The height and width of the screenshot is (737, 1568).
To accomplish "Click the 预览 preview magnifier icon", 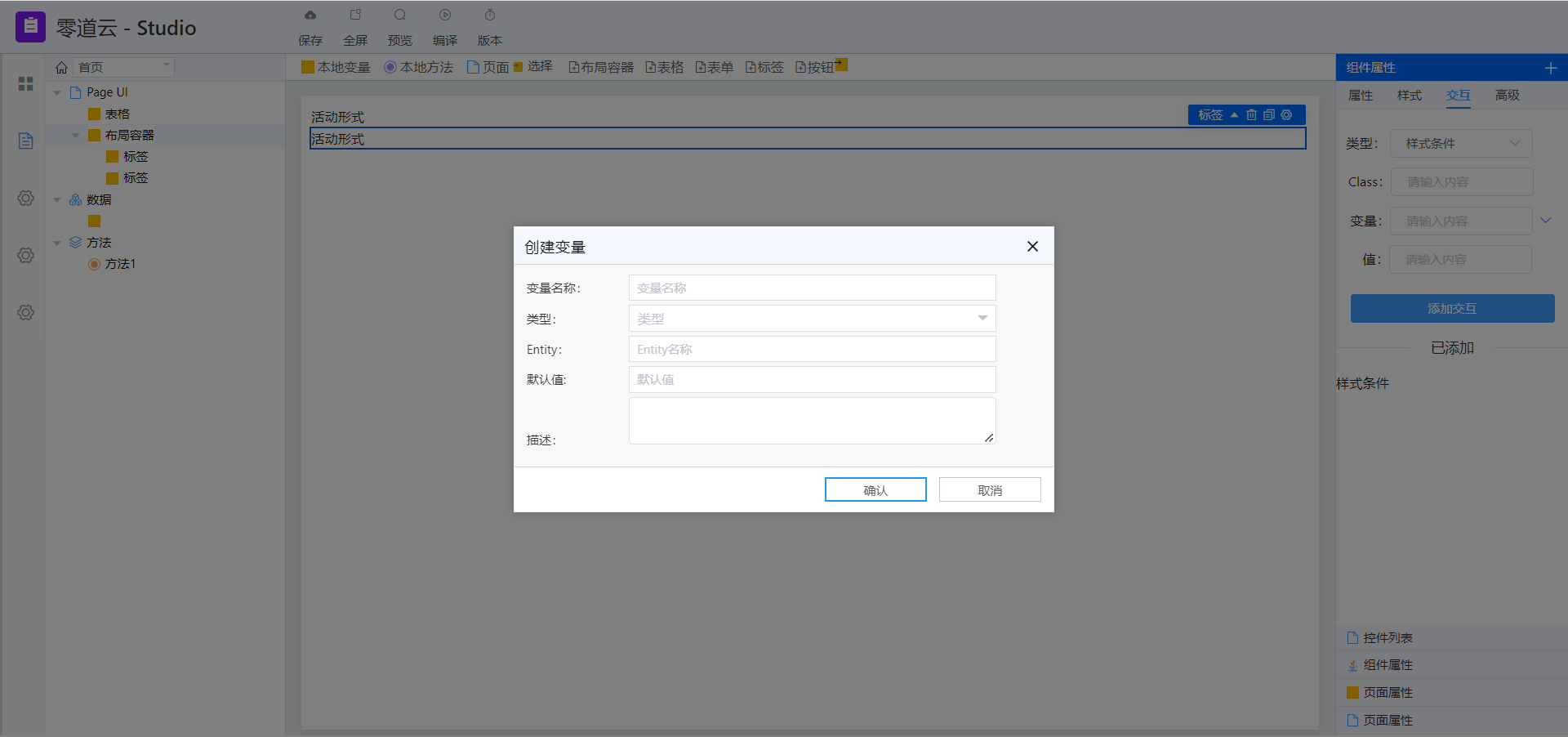I will pos(400,15).
